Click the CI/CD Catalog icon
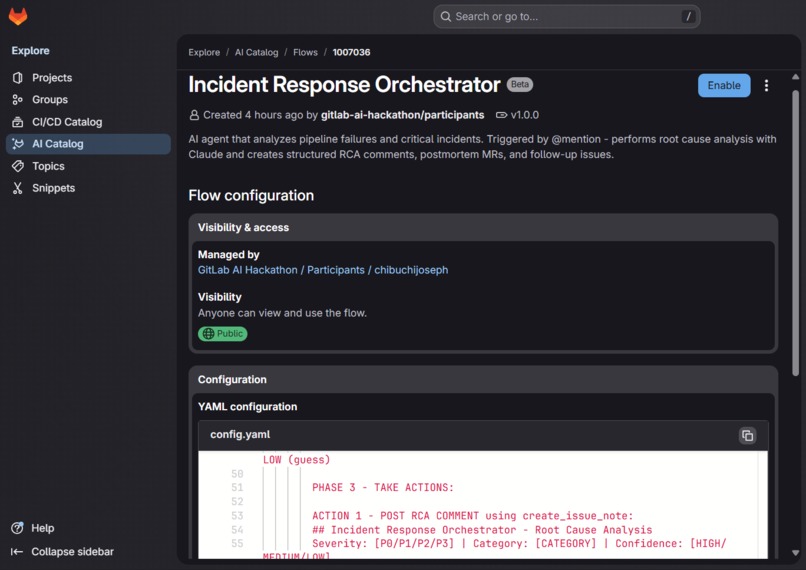The width and height of the screenshot is (806, 570). click(17, 122)
